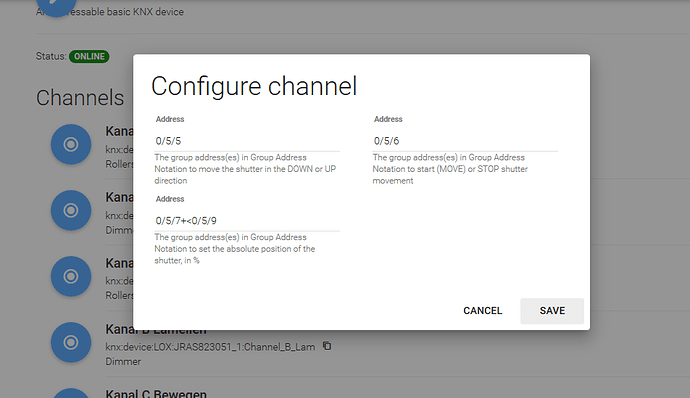Click the Kanal C Bewegen channel name
The image size is (690, 398).
point(156,393)
